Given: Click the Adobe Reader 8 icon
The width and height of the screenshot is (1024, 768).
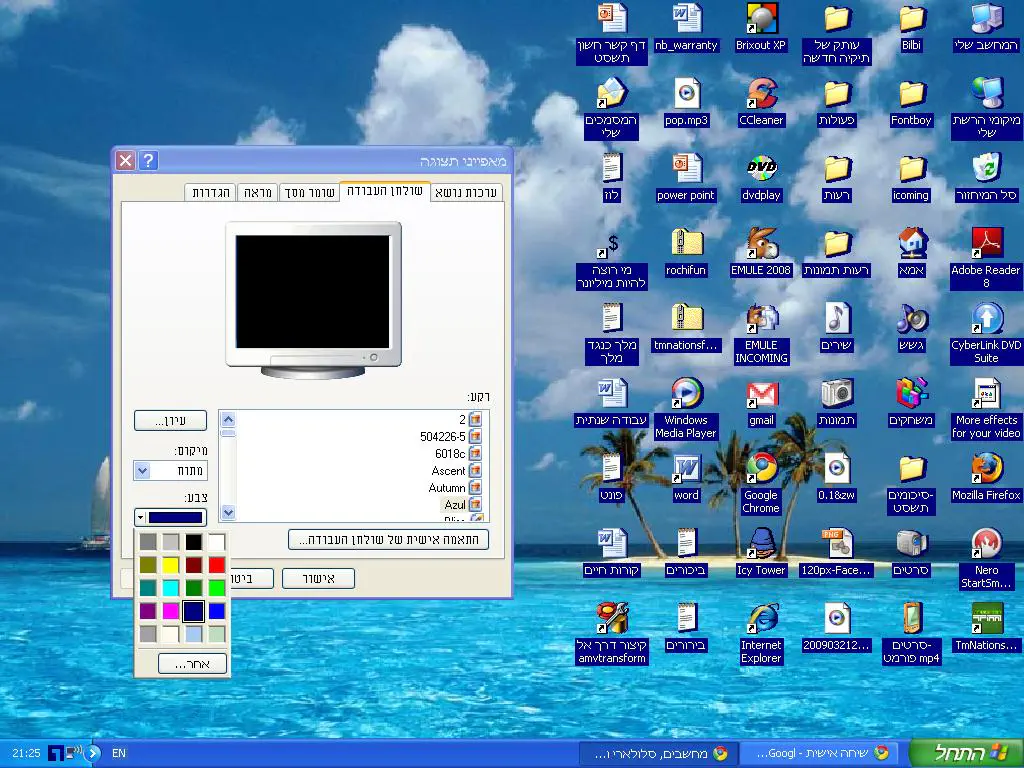Looking at the screenshot, I should point(986,244).
